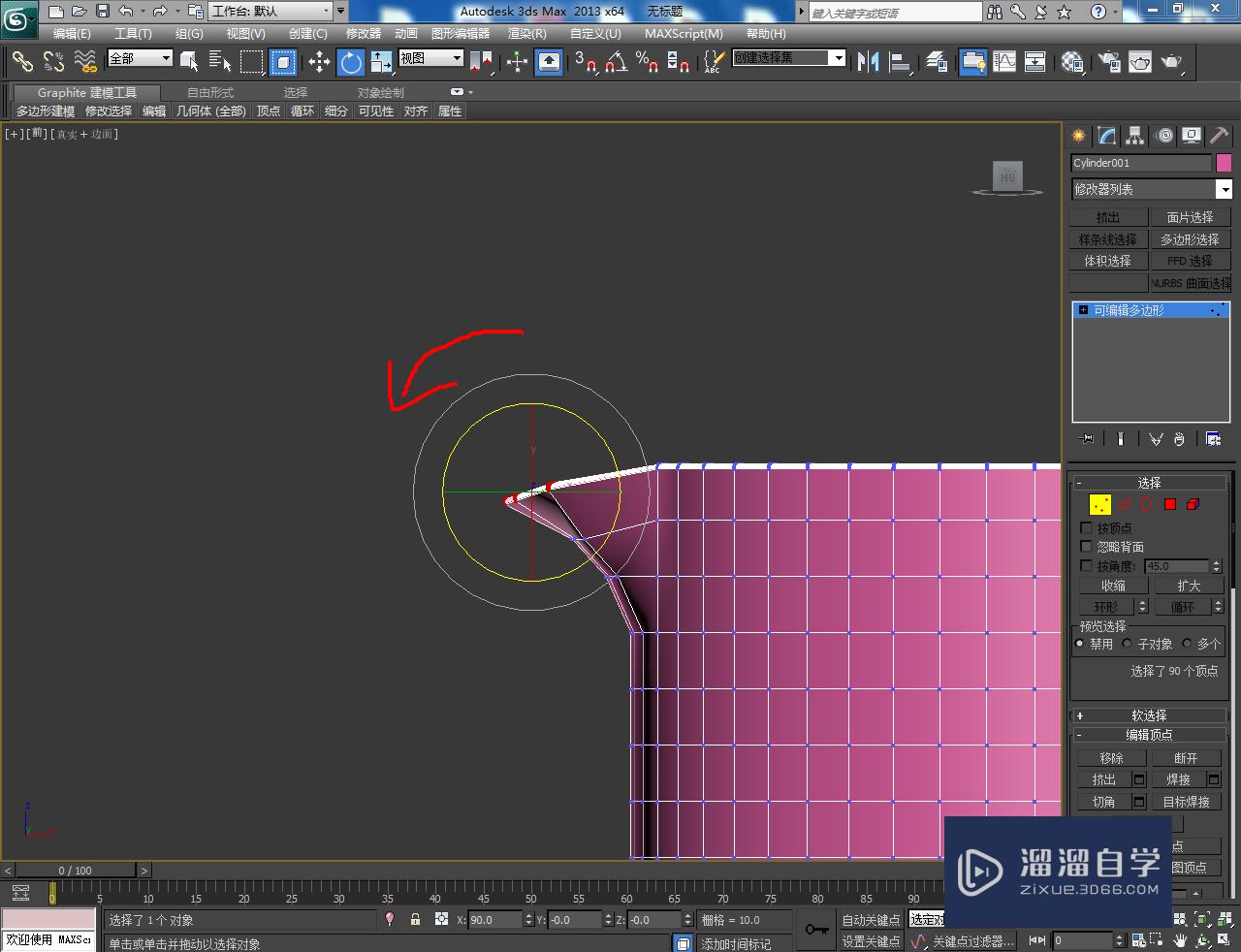Collapse the 编辑顶点 rollout
Image resolution: width=1241 pixels, height=952 pixels.
[x=1150, y=735]
